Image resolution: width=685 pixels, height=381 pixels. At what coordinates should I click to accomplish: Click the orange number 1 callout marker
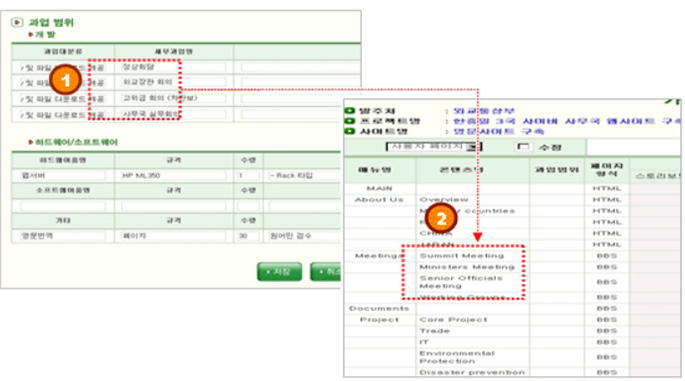click(x=65, y=80)
